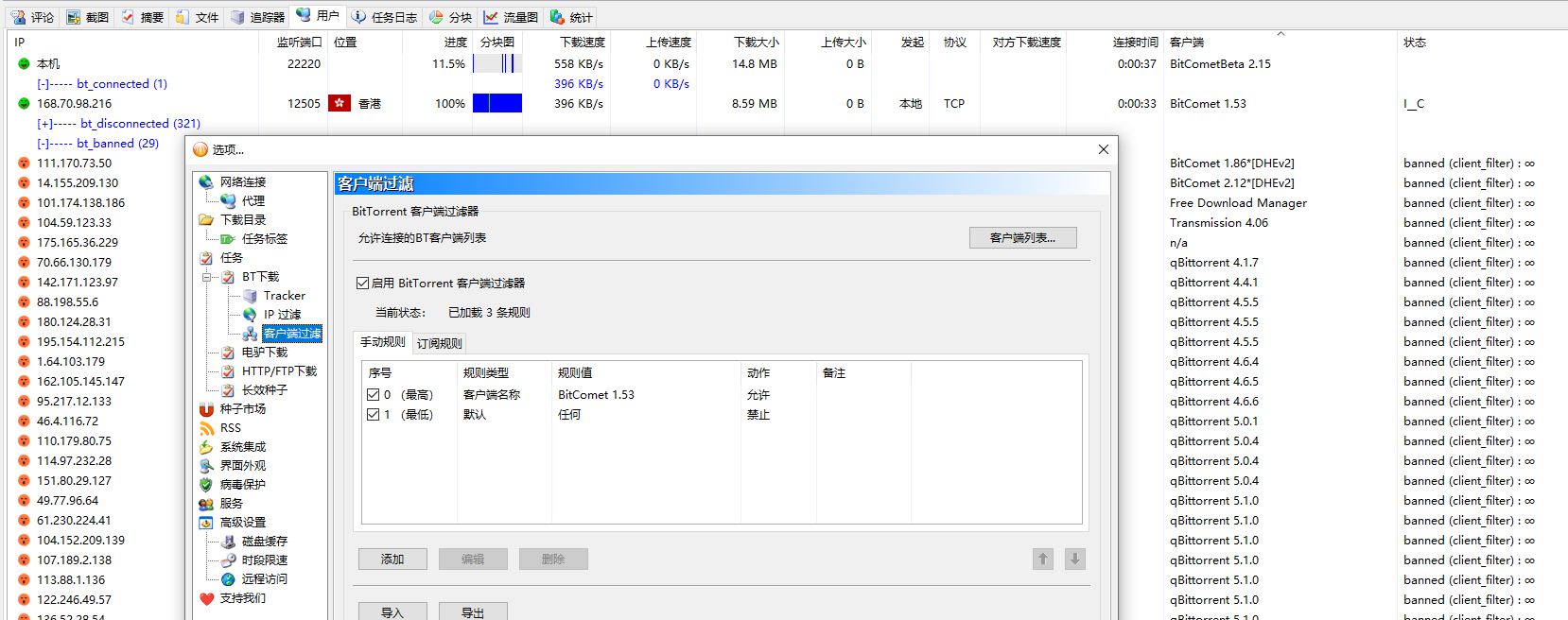Viewport: 1568px width, 620px height.
Task: Click progress bar of 168.70.98.216
Action: coord(497,104)
